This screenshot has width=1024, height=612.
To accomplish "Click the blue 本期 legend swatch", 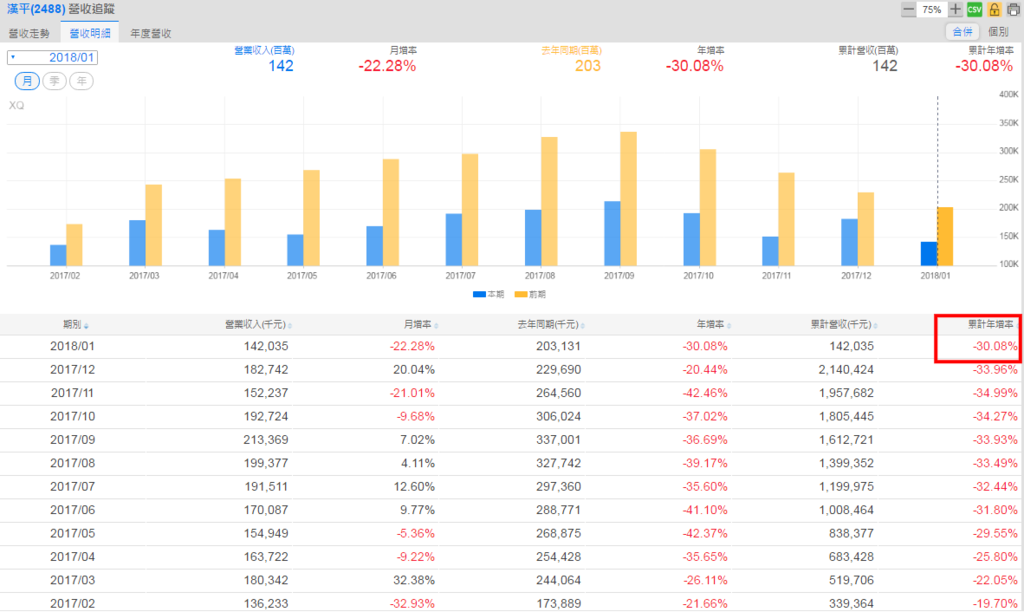I will [479, 295].
